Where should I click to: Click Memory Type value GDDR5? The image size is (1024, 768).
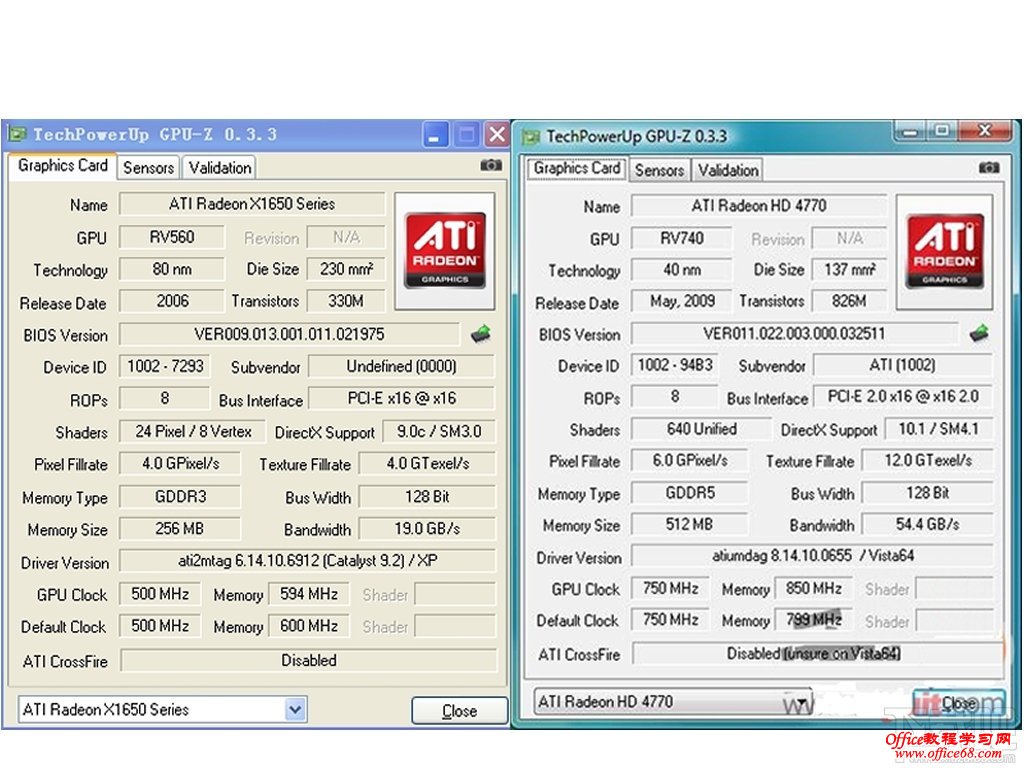point(690,492)
